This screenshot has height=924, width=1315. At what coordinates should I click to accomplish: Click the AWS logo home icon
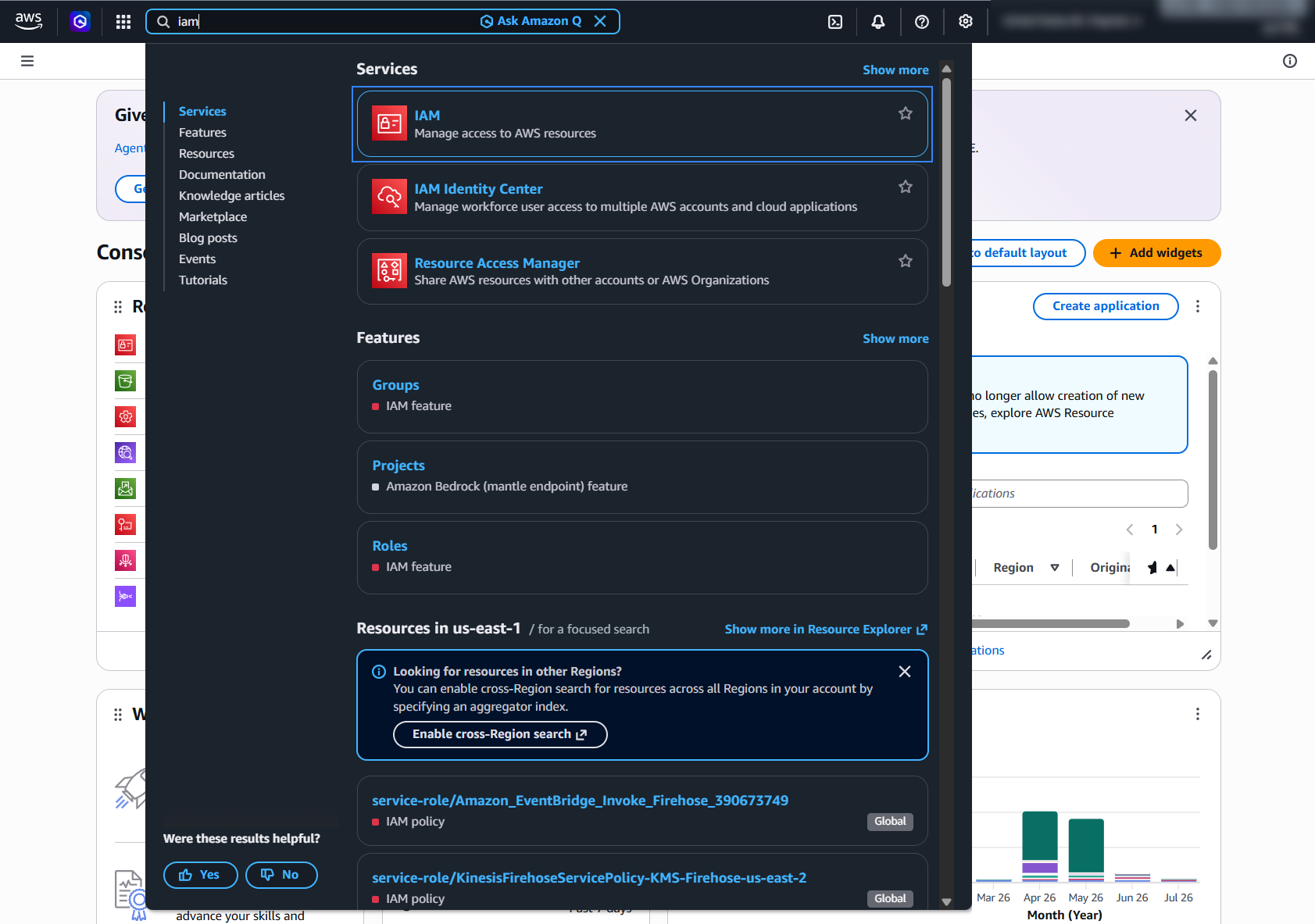[29, 21]
